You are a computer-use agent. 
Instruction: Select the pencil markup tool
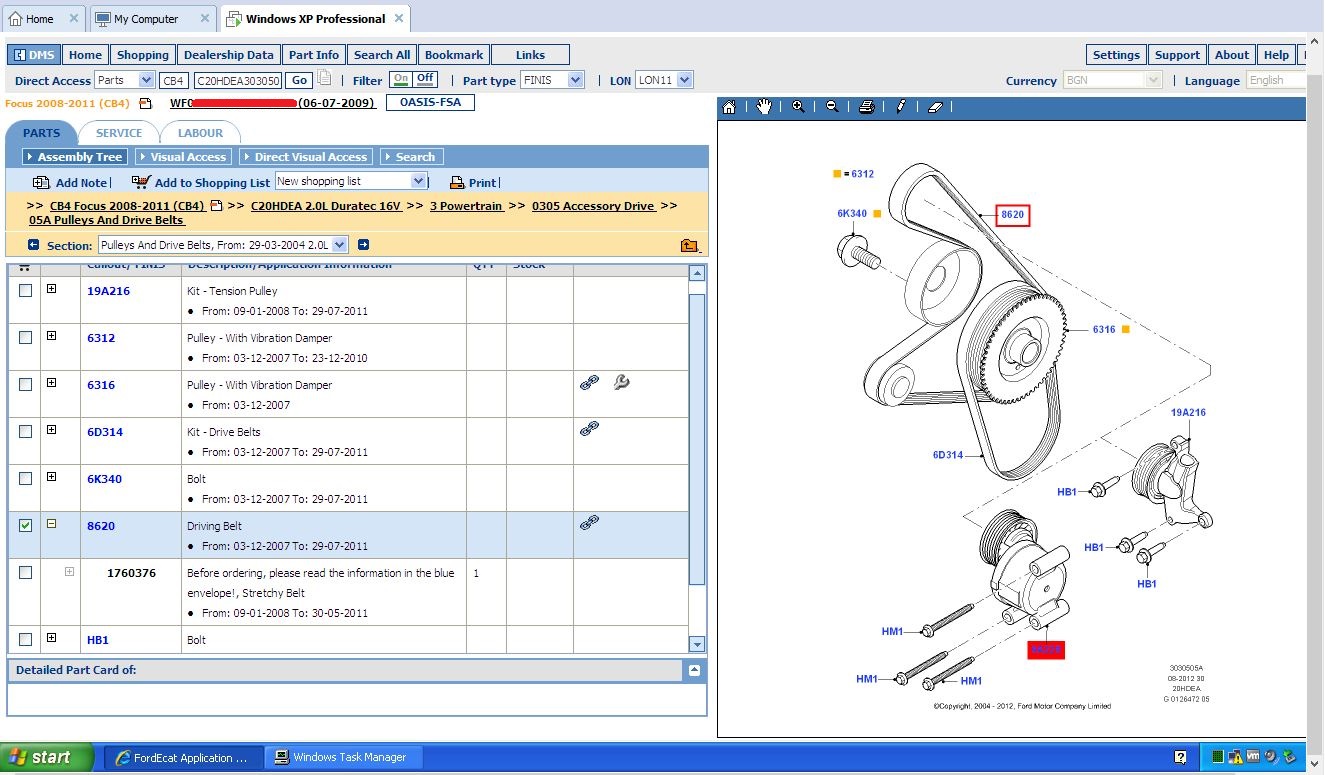(901, 107)
